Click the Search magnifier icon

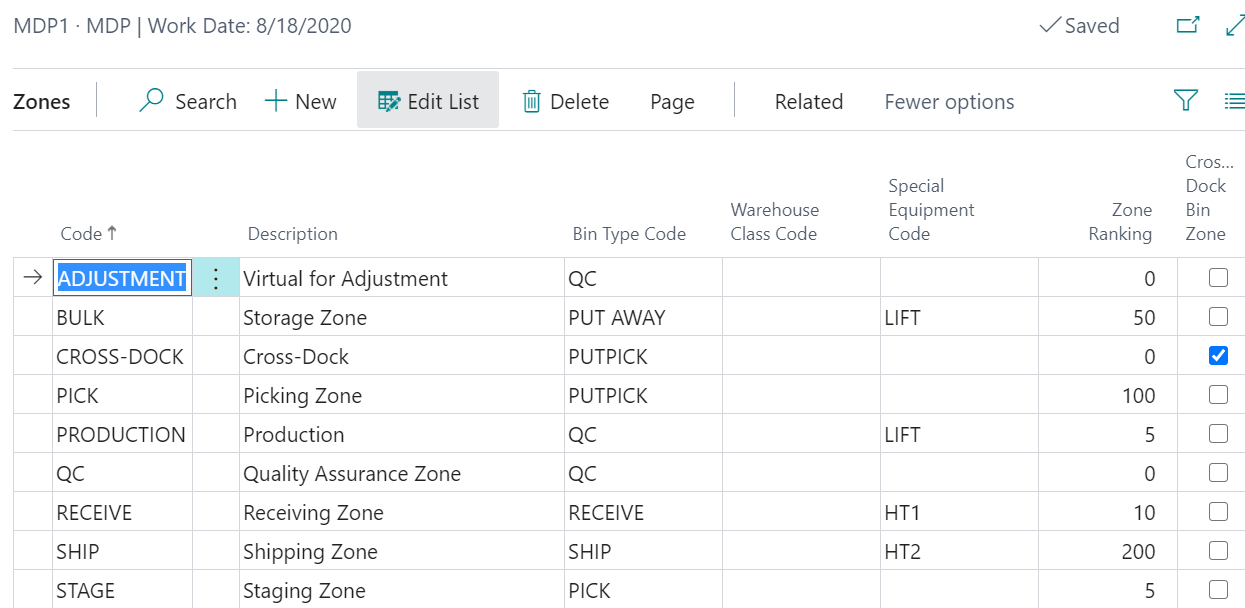point(150,100)
